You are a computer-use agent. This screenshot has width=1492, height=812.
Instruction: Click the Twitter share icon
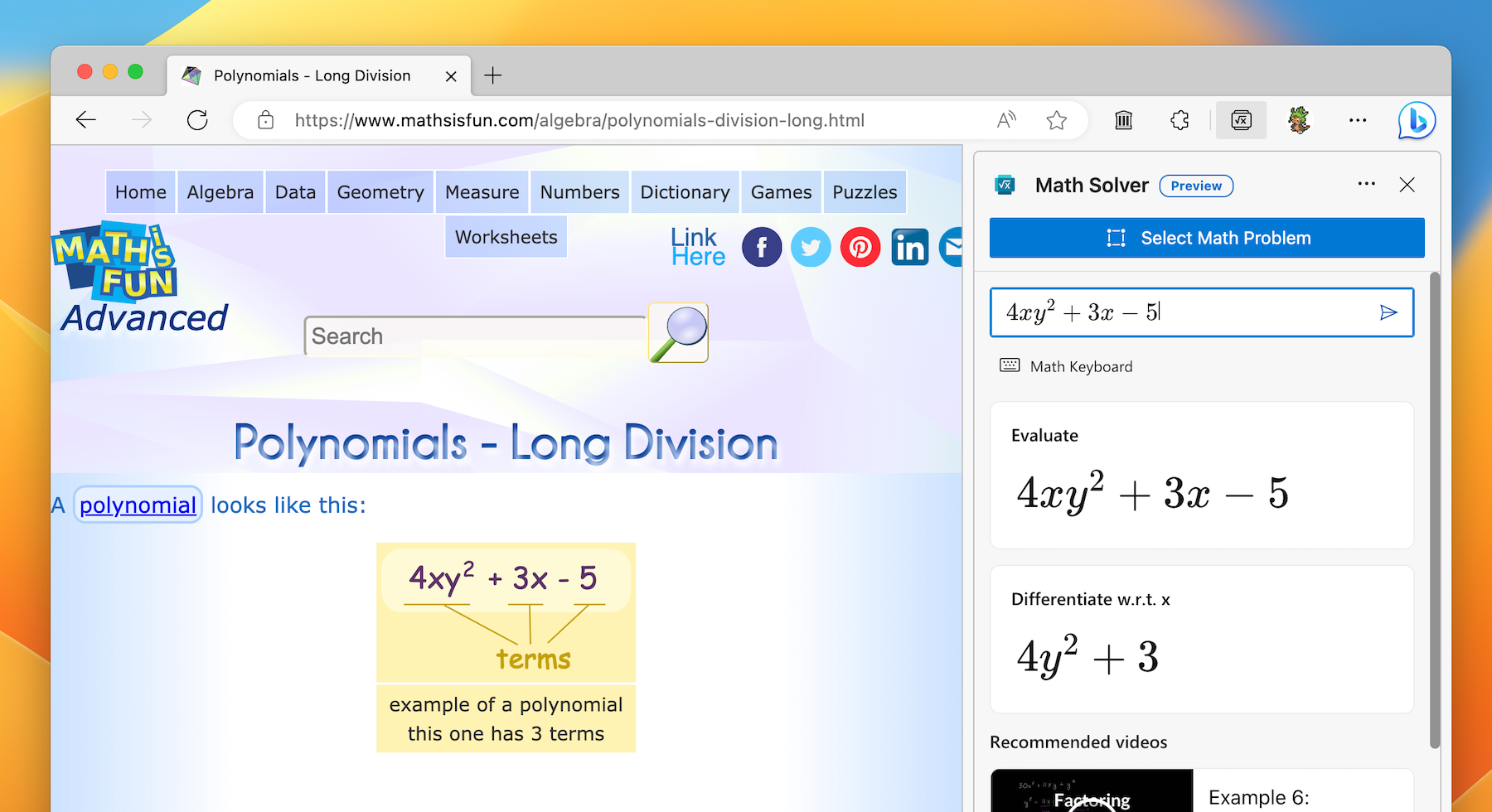[x=811, y=247]
